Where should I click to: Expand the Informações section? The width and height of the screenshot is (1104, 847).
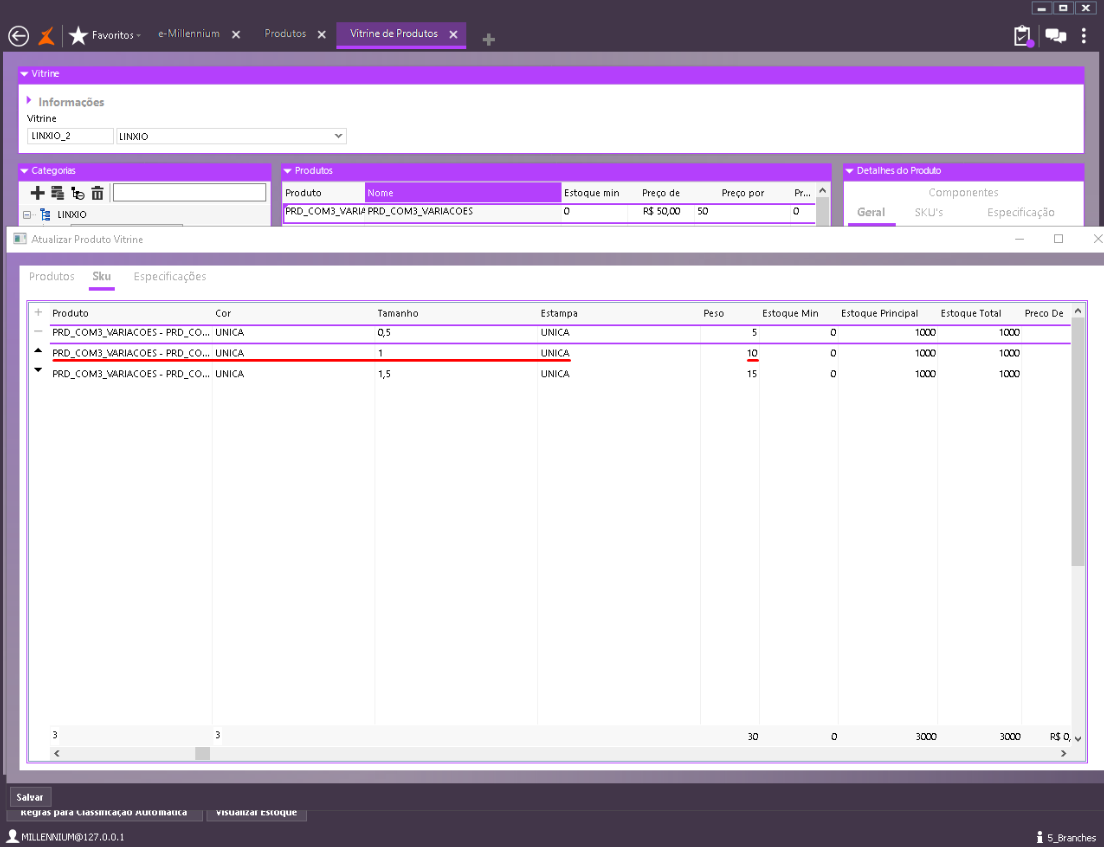click(30, 101)
